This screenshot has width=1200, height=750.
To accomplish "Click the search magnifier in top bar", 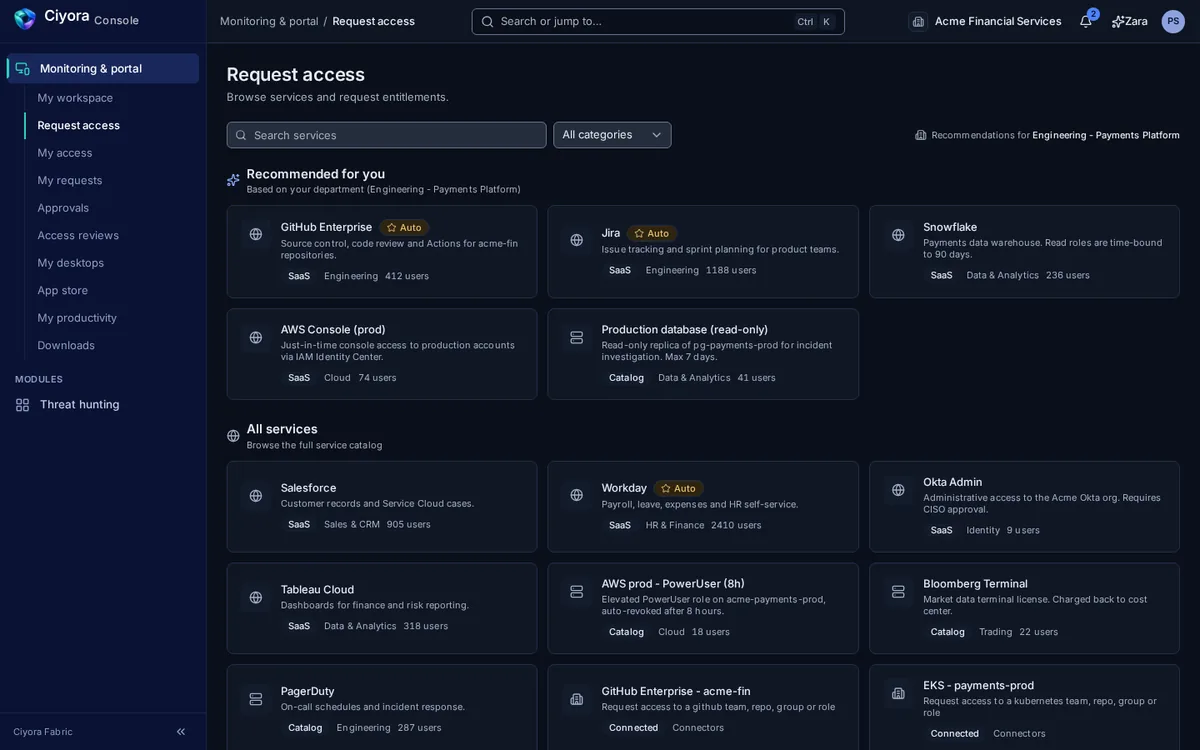I will pyautogui.click(x=487, y=21).
